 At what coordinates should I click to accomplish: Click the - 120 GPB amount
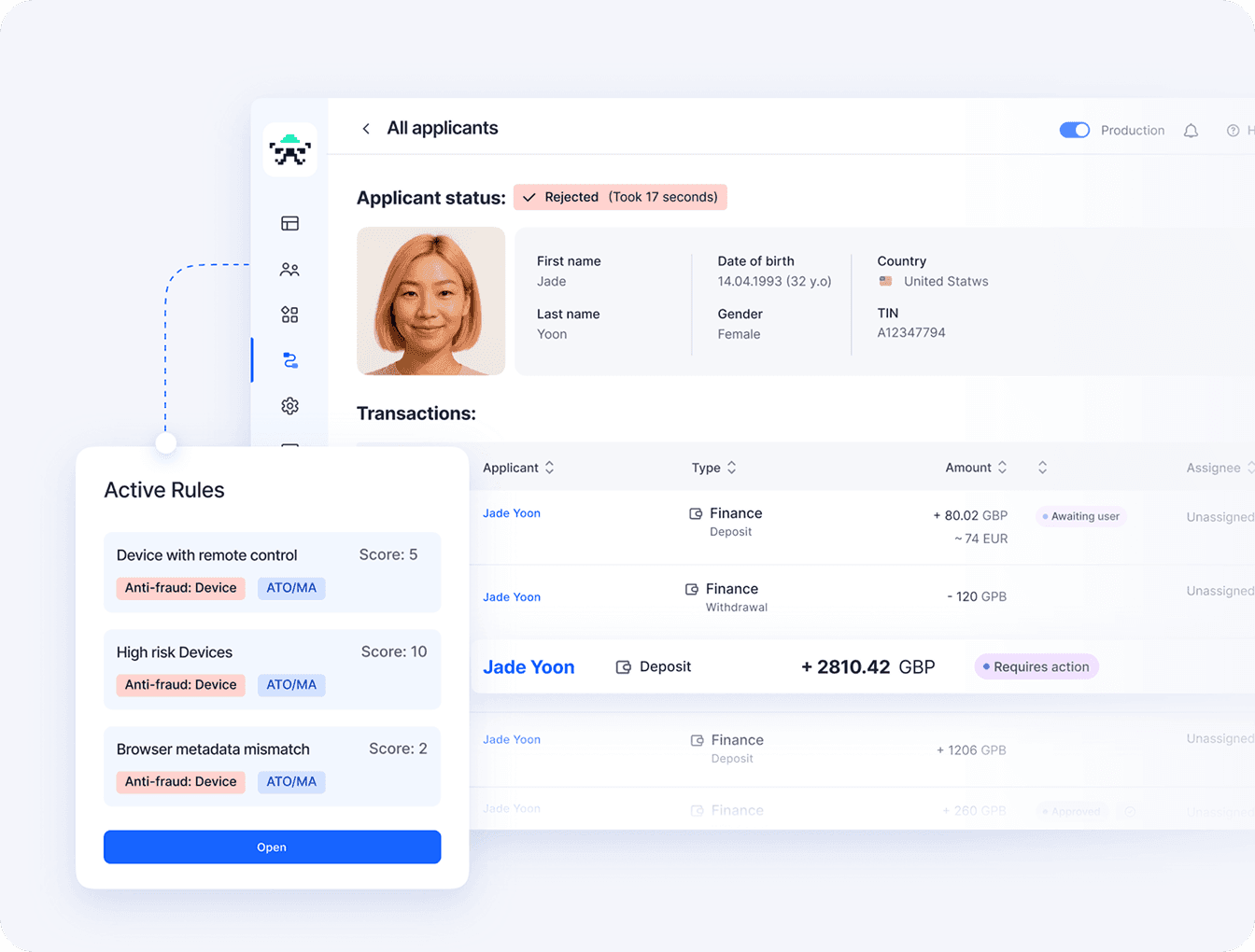(x=977, y=596)
